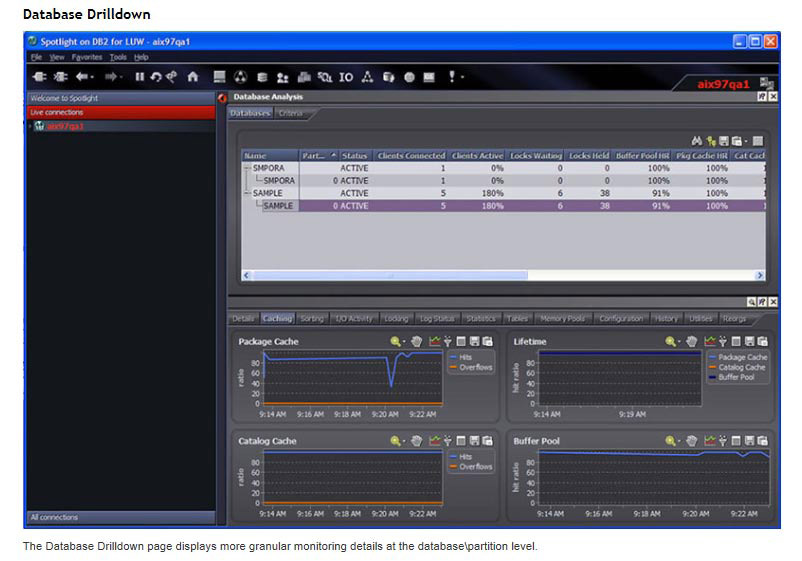Click the save icon in Lifetime chart panel
802x561 pixels.
pyautogui.click(x=749, y=341)
